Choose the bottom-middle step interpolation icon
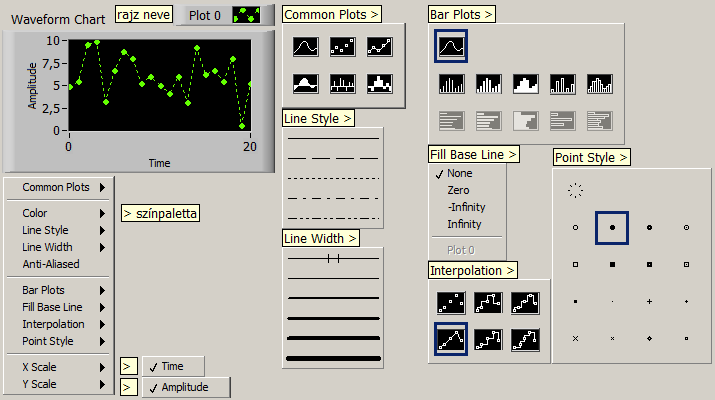 (488, 340)
